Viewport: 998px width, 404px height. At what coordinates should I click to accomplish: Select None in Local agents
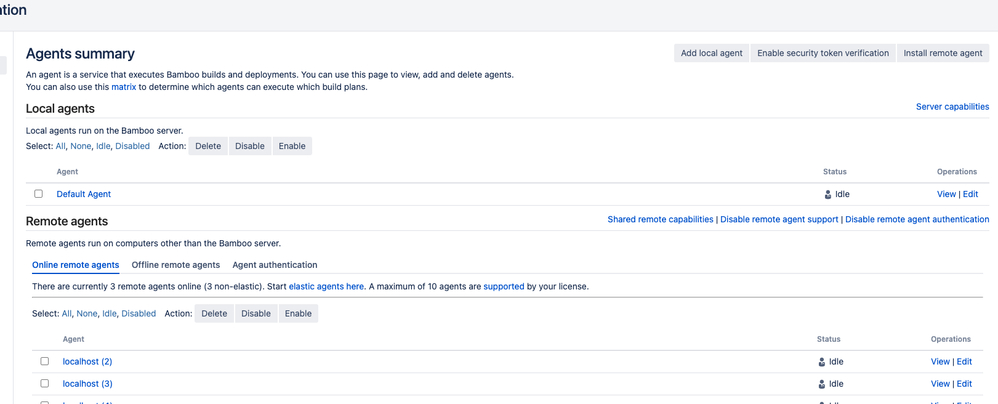click(81, 146)
